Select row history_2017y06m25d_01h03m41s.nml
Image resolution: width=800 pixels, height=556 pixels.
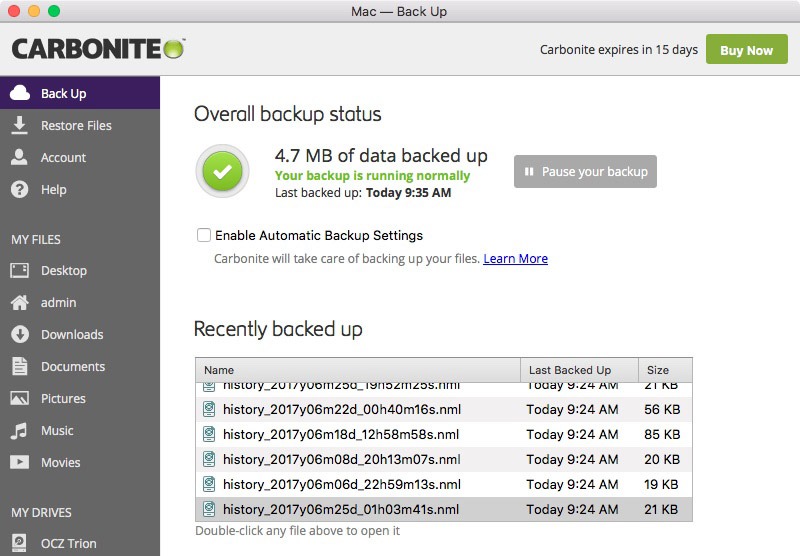pos(443,509)
